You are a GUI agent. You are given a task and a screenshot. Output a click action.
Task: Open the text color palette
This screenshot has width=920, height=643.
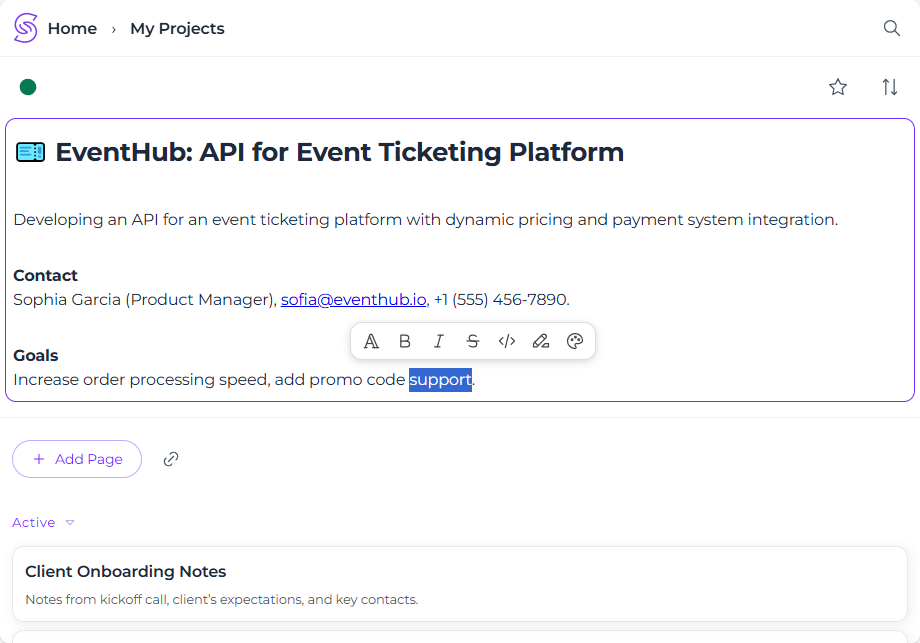tap(575, 341)
